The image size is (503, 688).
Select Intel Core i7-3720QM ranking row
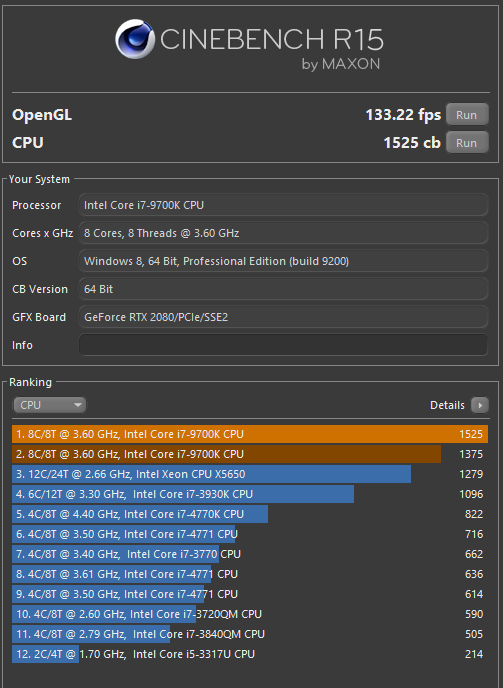point(250,614)
